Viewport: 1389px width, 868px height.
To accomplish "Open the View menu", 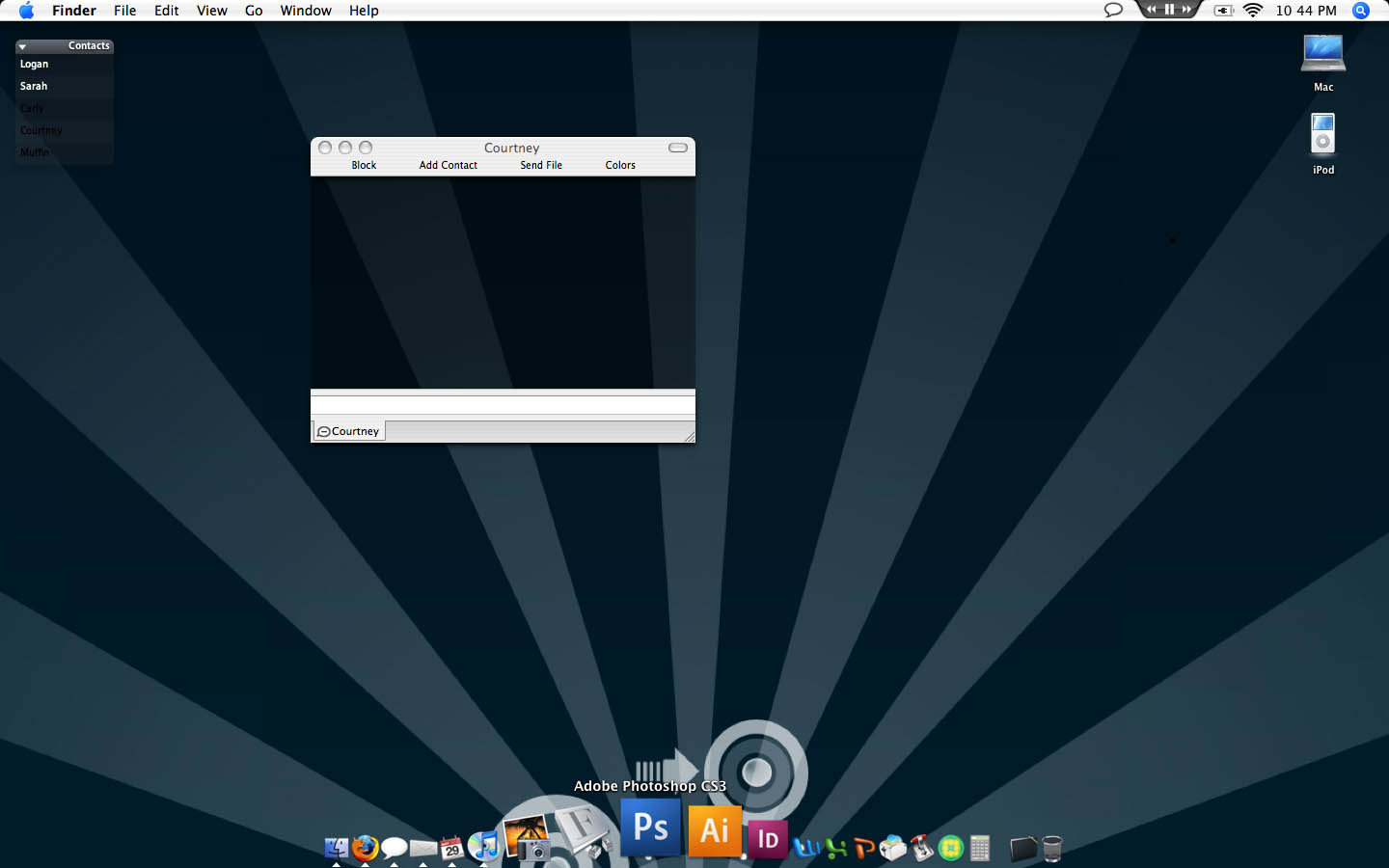I will click(212, 11).
